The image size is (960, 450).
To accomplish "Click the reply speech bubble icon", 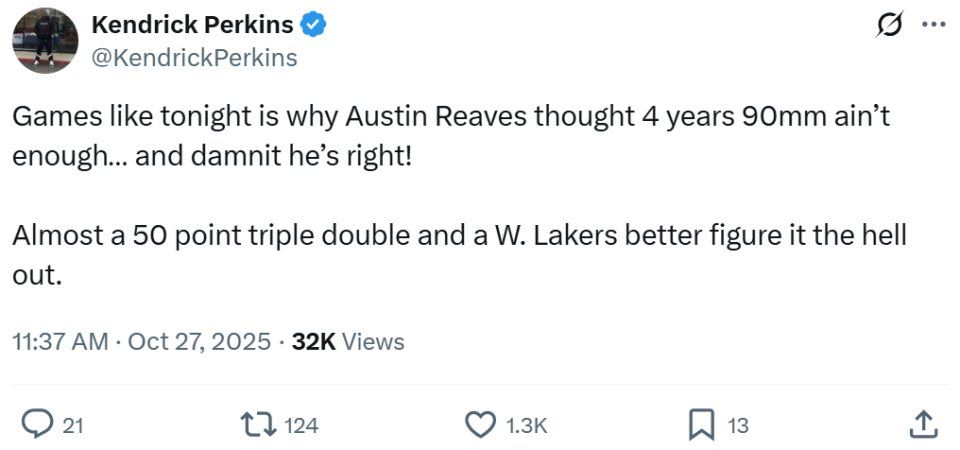I will pyautogui.click(x=37, y=425).
